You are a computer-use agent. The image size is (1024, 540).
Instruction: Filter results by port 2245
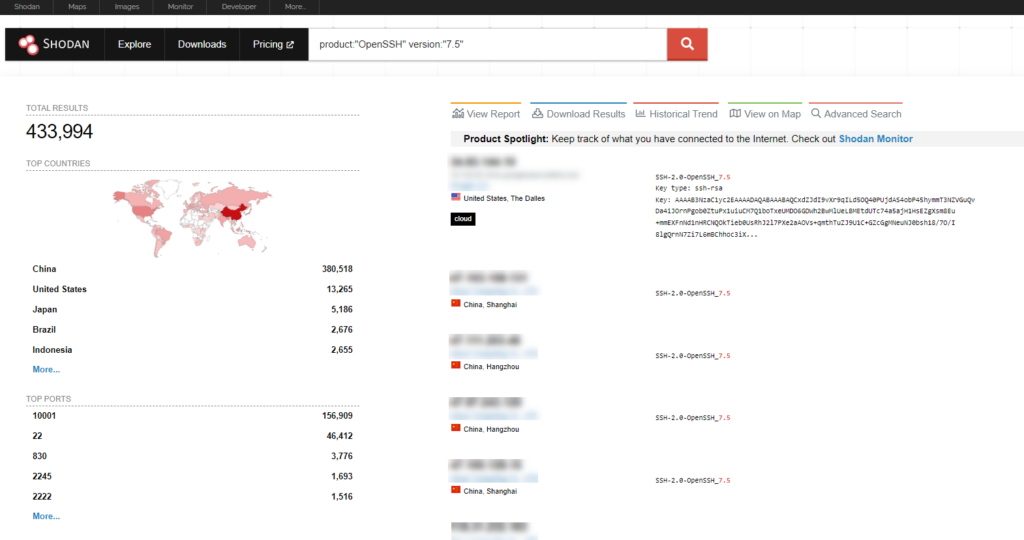click(x=42, y=476)
